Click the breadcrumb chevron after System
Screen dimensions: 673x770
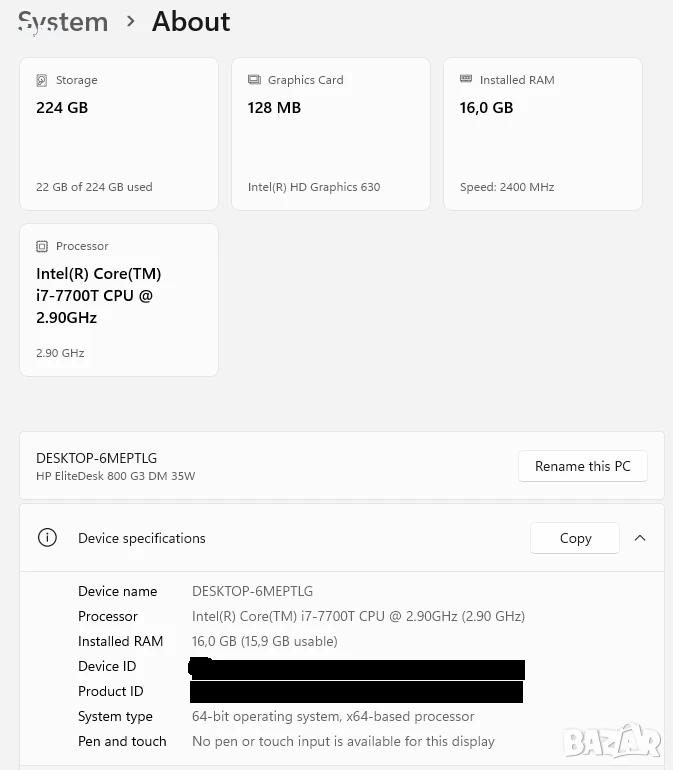[x=130, y=21]
